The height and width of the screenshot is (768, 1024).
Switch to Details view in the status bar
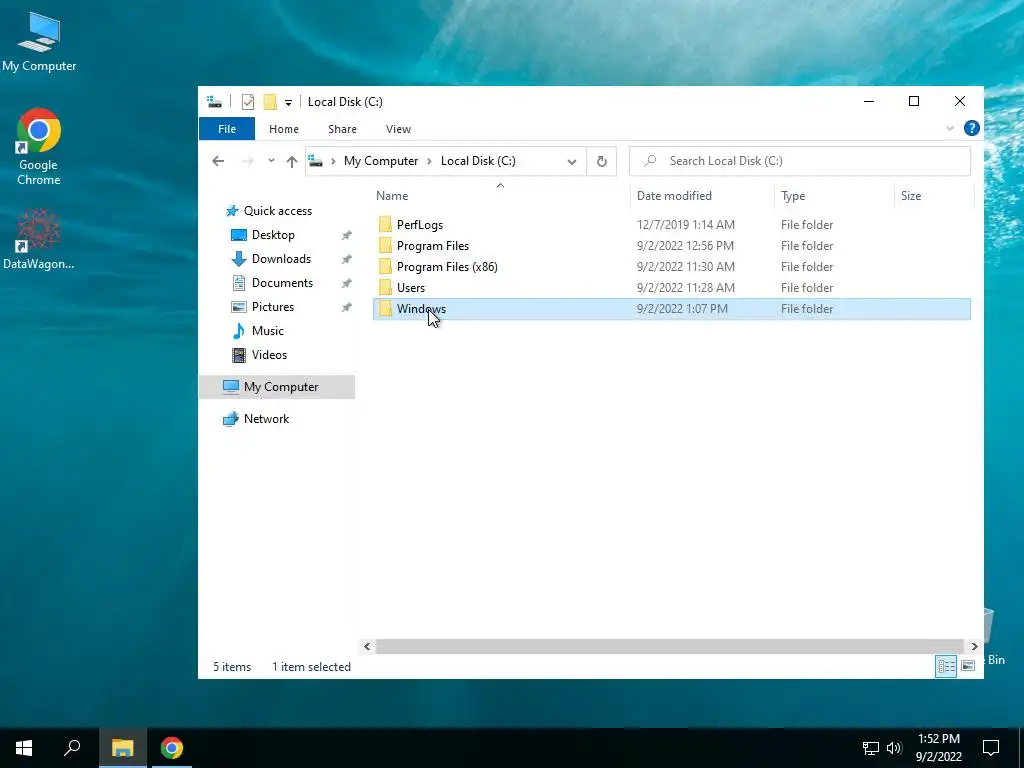pos(946,666)
